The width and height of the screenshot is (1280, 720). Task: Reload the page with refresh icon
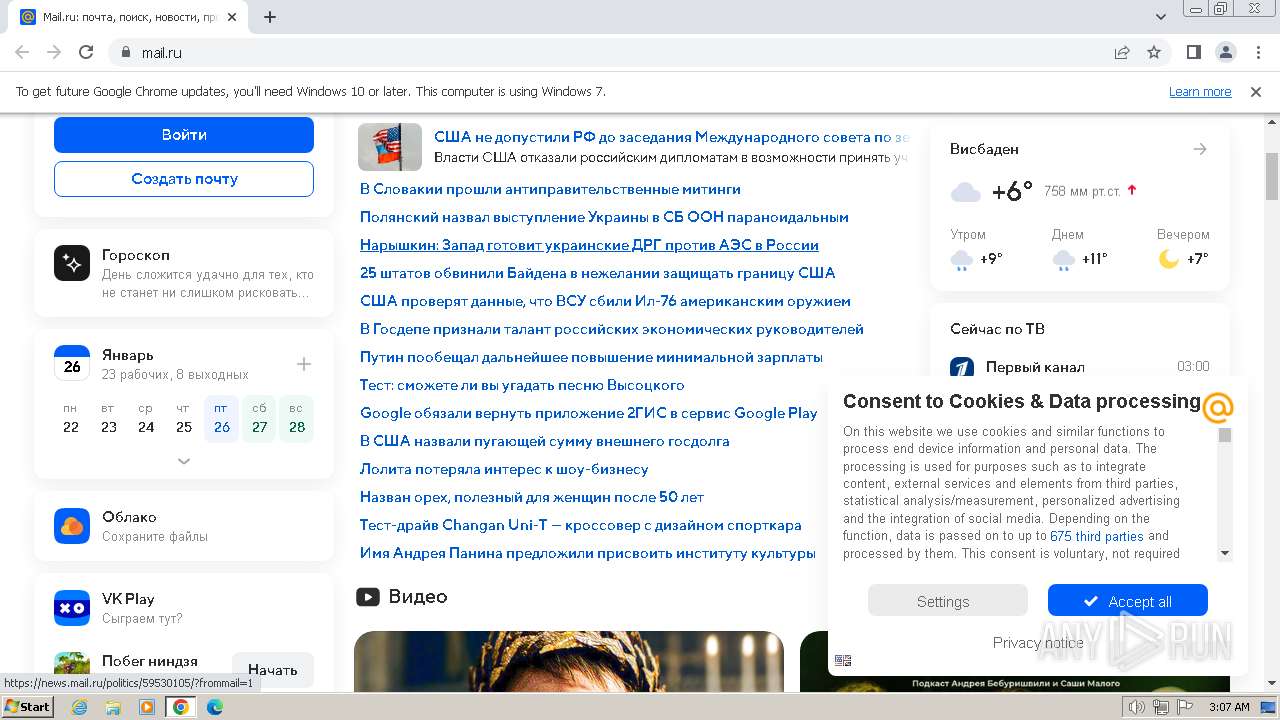86,52
